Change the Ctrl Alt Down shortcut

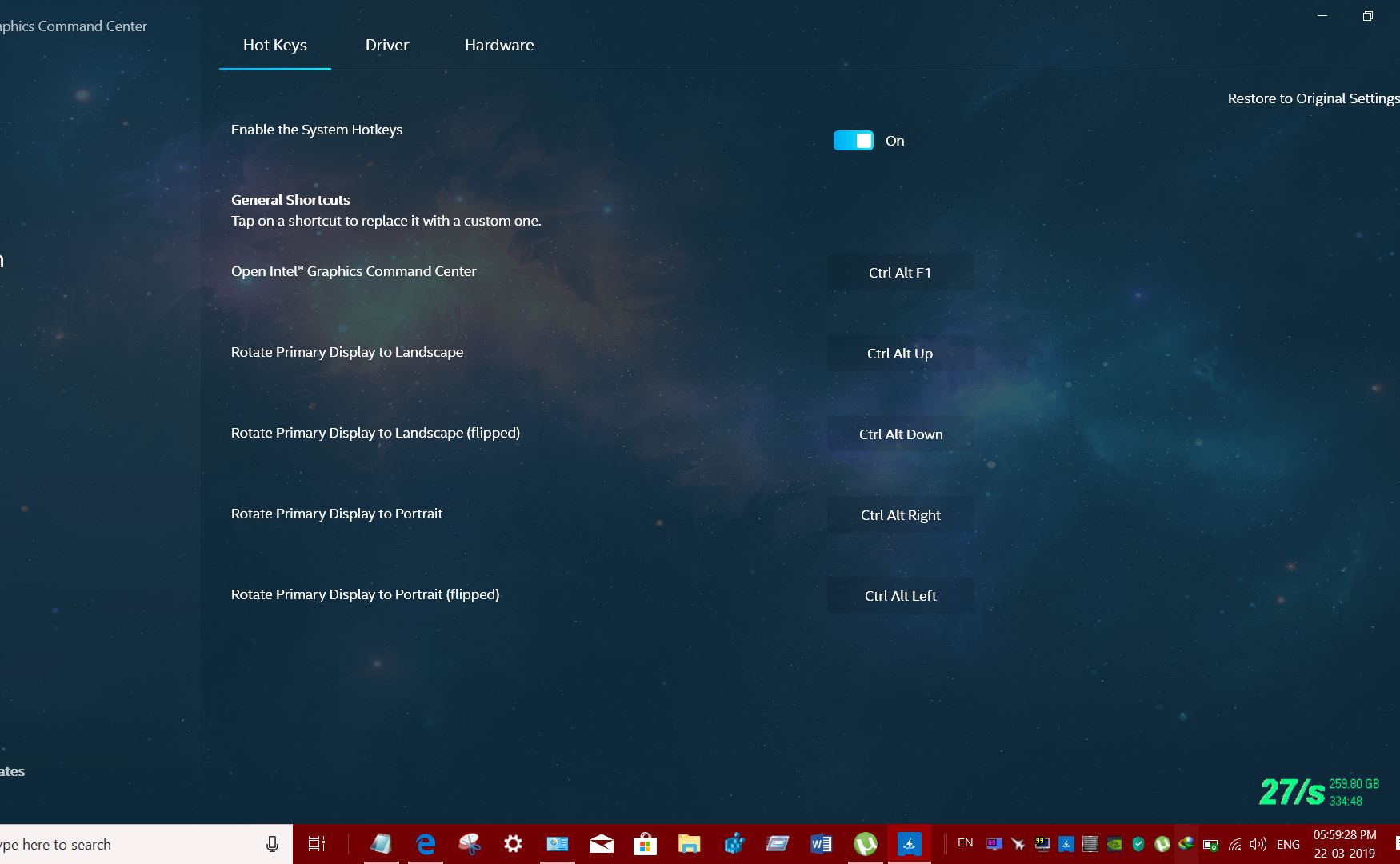click(900, 434)
